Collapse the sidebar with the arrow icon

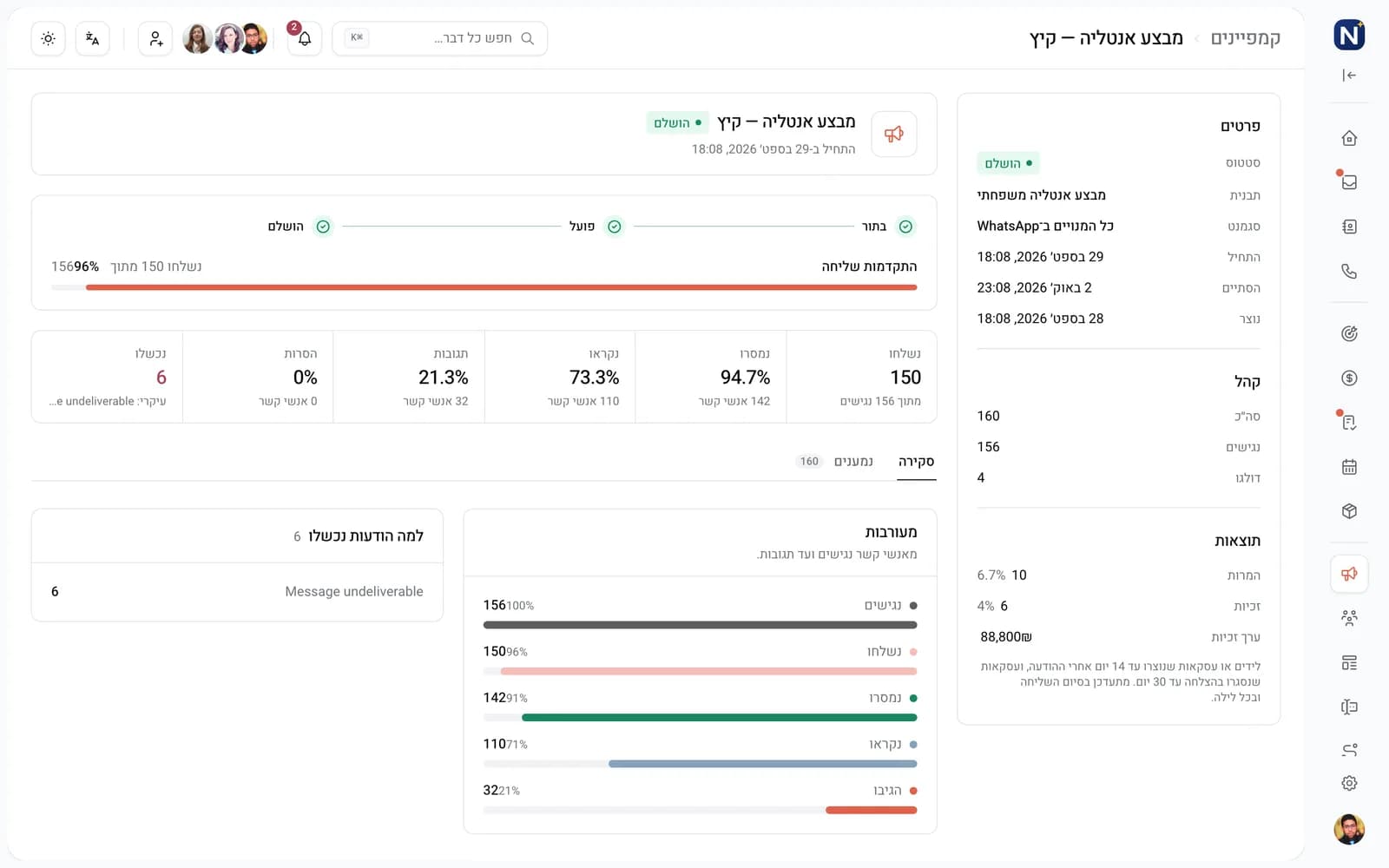1349,76
